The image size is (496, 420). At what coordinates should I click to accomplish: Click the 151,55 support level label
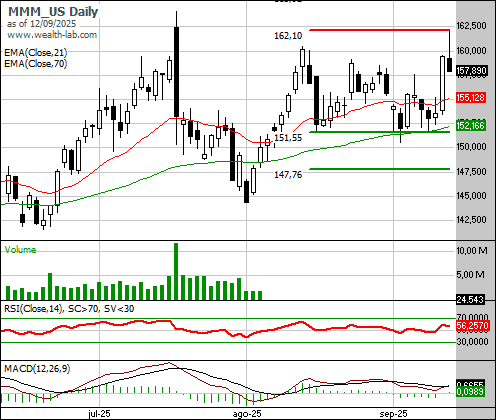[288, 138]
